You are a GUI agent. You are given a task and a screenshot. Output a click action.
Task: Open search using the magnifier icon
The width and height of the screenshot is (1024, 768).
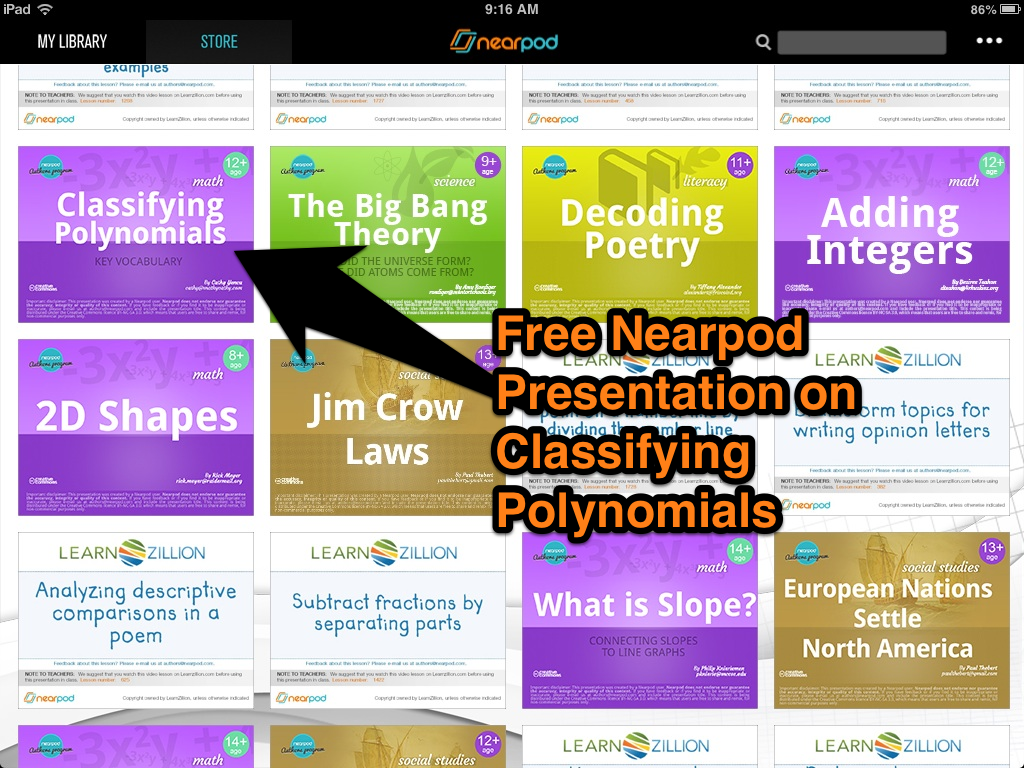763,42
